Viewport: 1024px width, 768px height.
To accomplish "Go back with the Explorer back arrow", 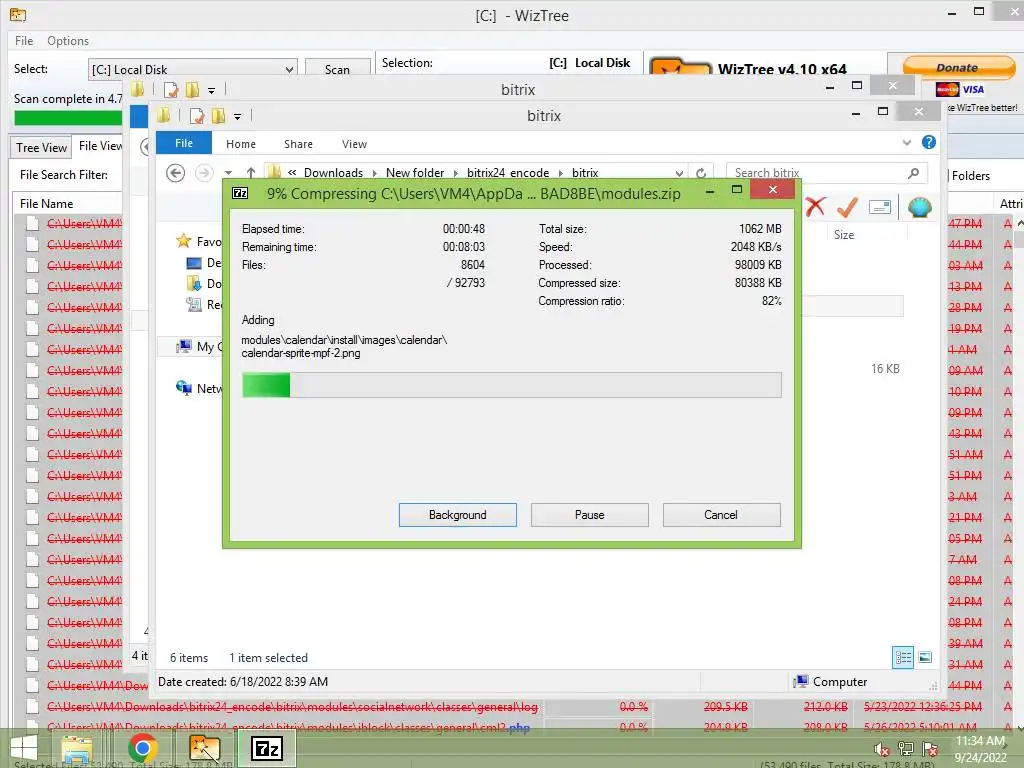I will point(175,173).
